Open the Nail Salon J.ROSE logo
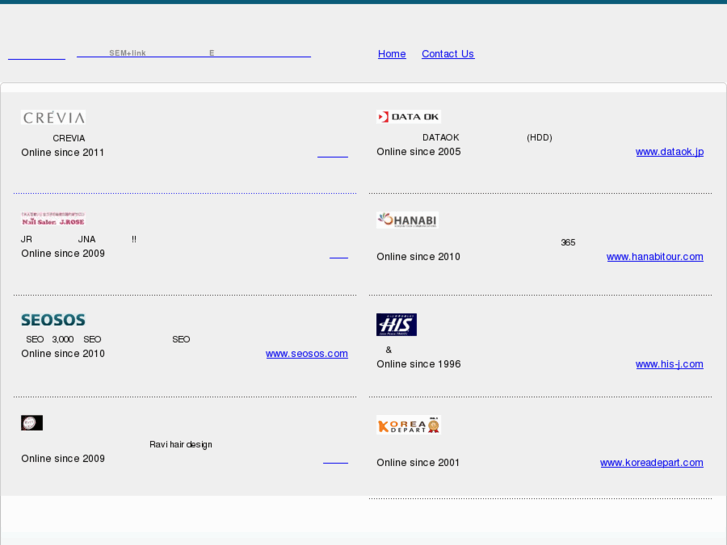This screenshot has width=727, height=545. [53, 218]
